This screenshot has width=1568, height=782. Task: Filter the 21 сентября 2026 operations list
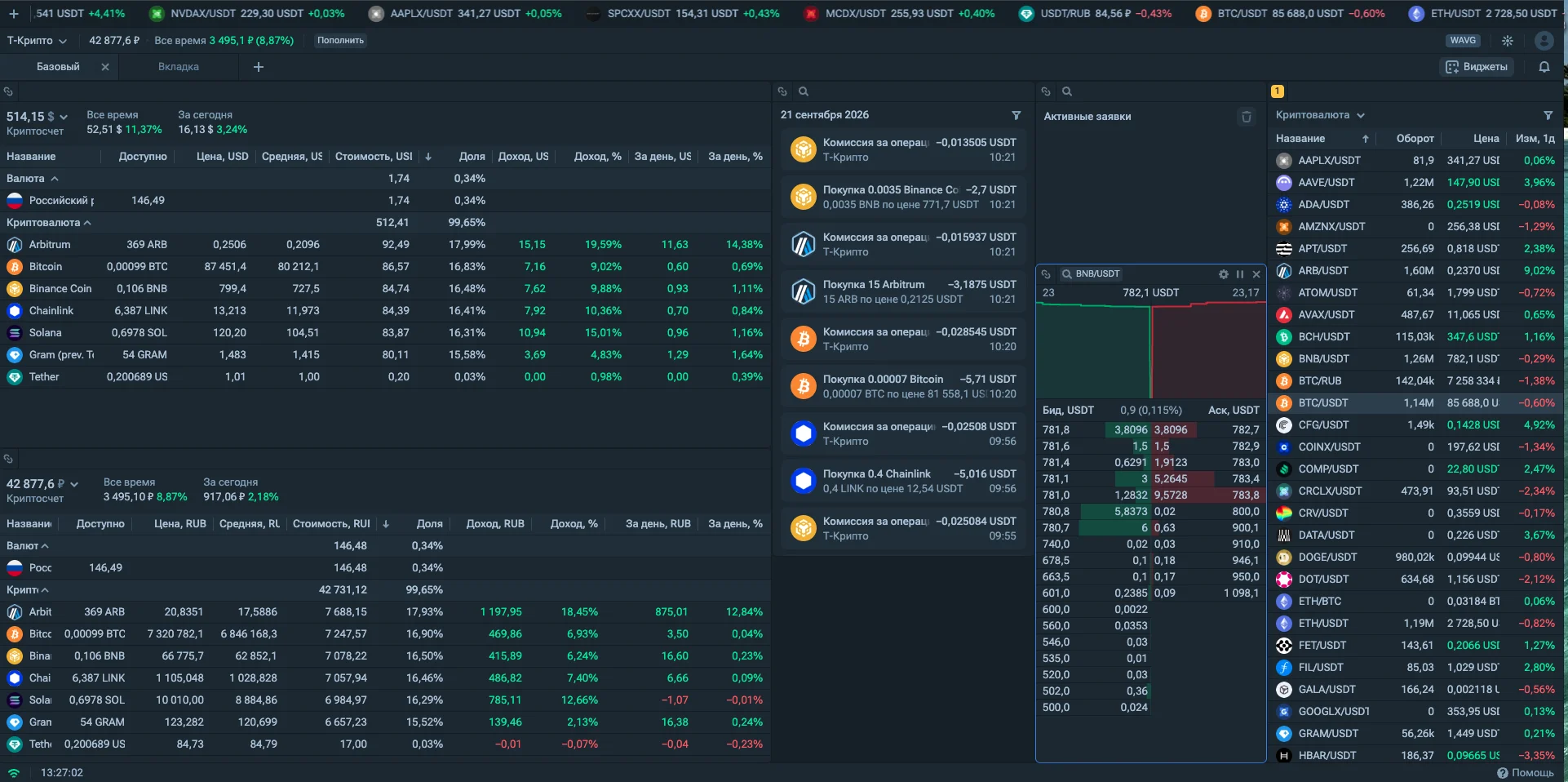point(1016,115)
